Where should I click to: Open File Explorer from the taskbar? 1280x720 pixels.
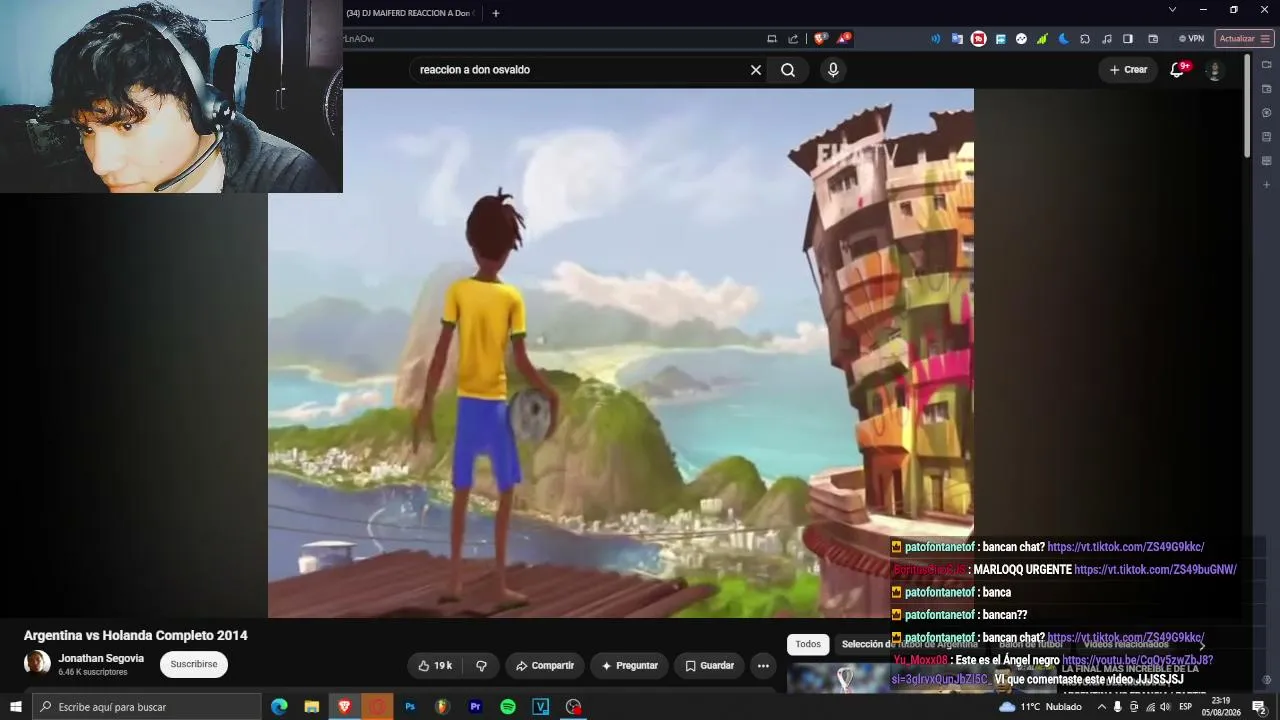pos(312,707)
